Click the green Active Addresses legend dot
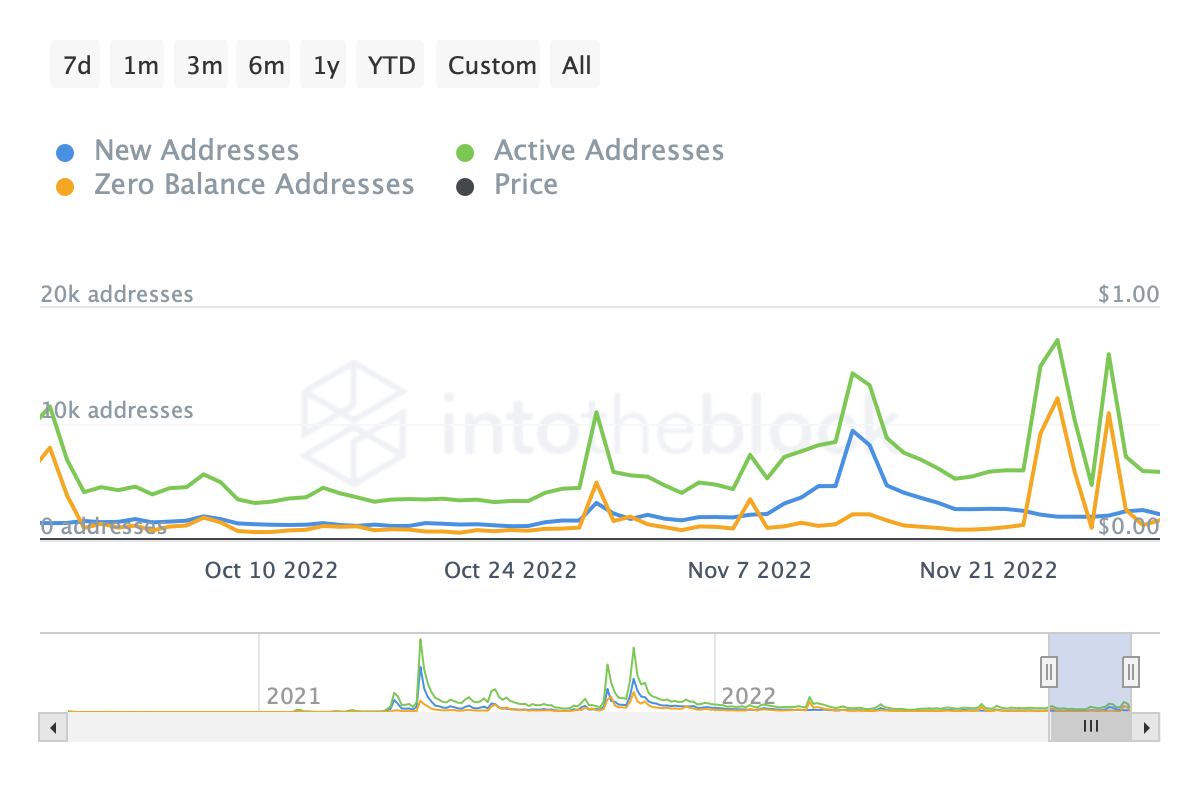The height and width of the screenshot is (800, 1200). (x=465, y=153)
